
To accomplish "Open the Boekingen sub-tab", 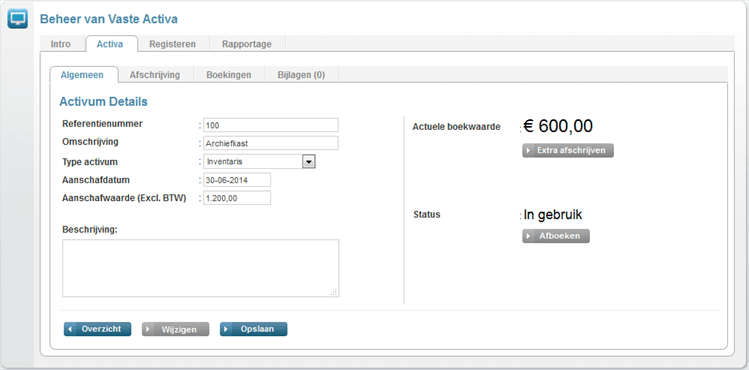I will click(229, 75).
